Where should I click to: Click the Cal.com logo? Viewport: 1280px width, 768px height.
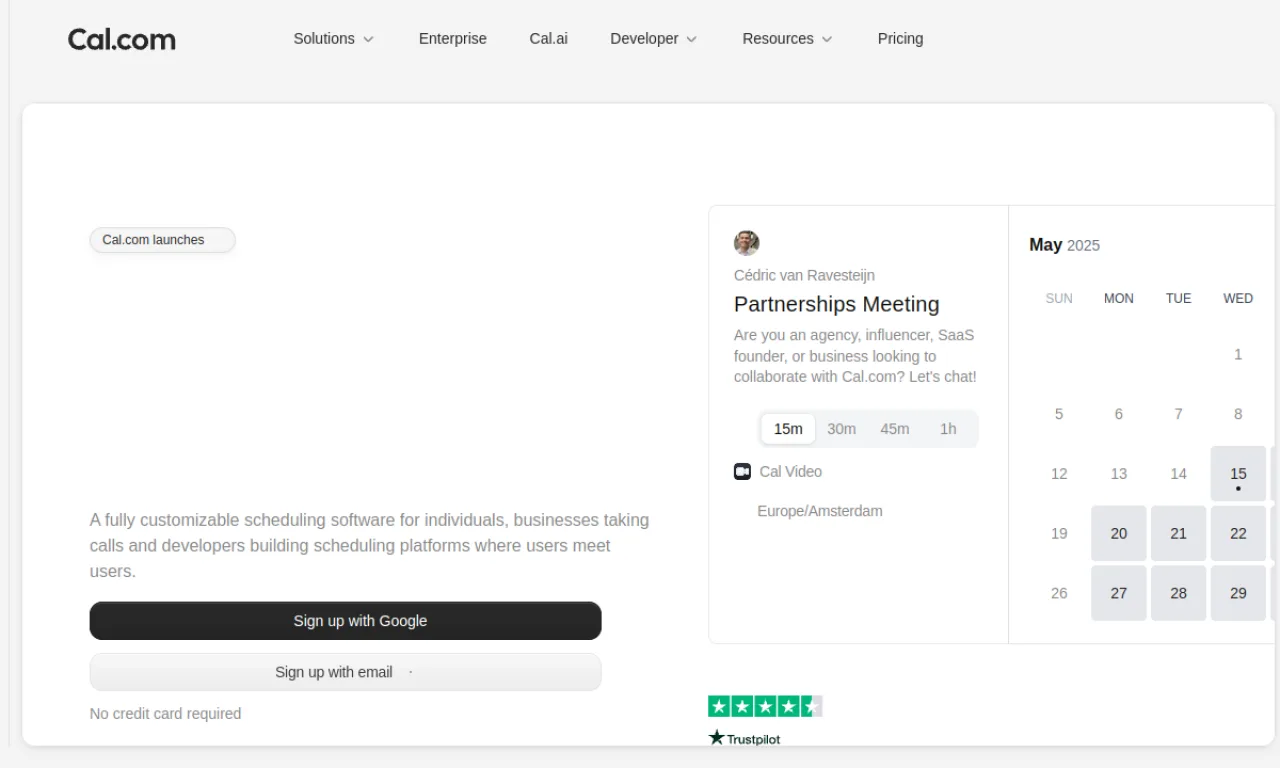[x=122, y=39]
